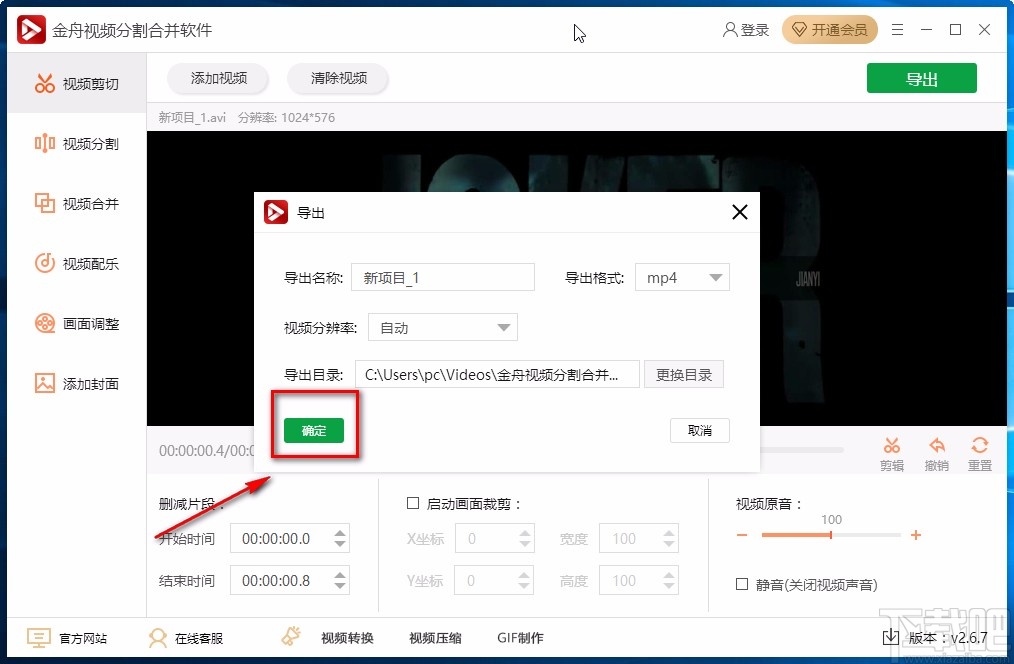1014x664 pixels.
Task: Lower volume with the minus icon
Action: (x=742, y=535)
